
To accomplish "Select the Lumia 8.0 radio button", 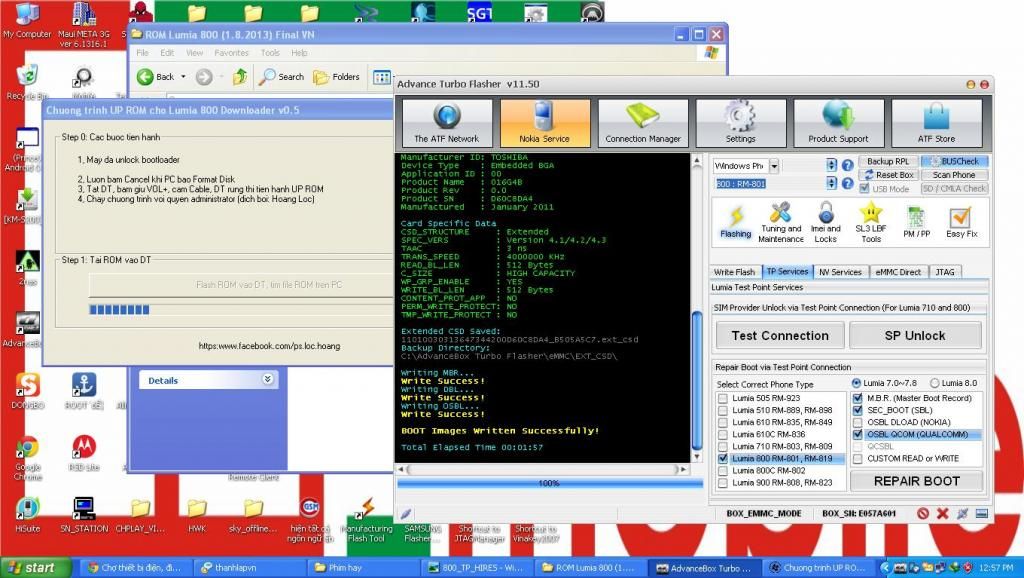I will coord(935,383).
